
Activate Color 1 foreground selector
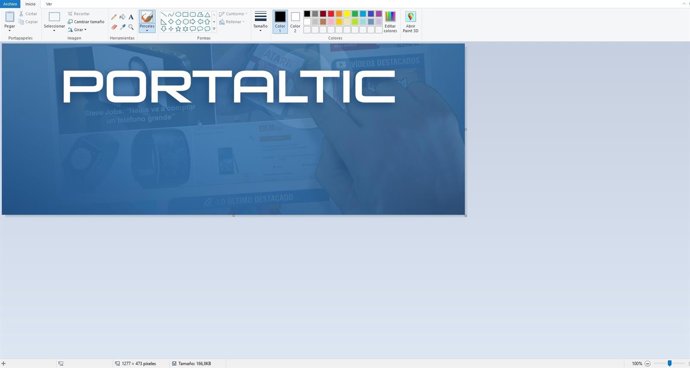[x=280, y=22]
